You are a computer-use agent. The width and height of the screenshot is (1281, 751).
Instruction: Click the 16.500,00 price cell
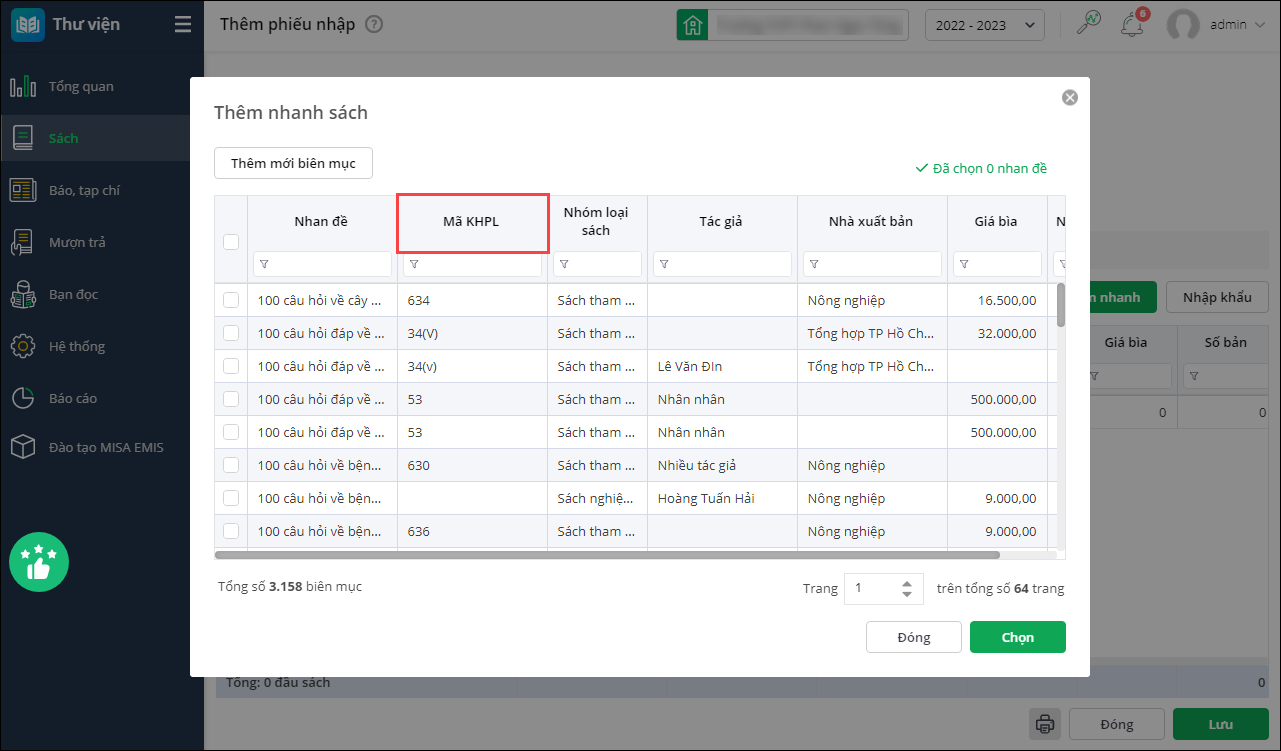[x=997, y=300]
